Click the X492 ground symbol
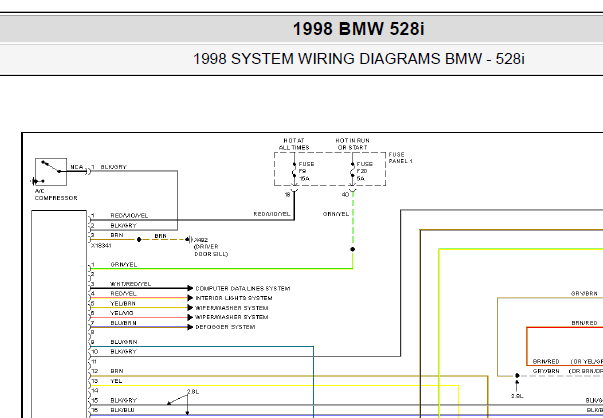Image resolution: width=603 pixels, height=418 pixels. pos(187,240)
